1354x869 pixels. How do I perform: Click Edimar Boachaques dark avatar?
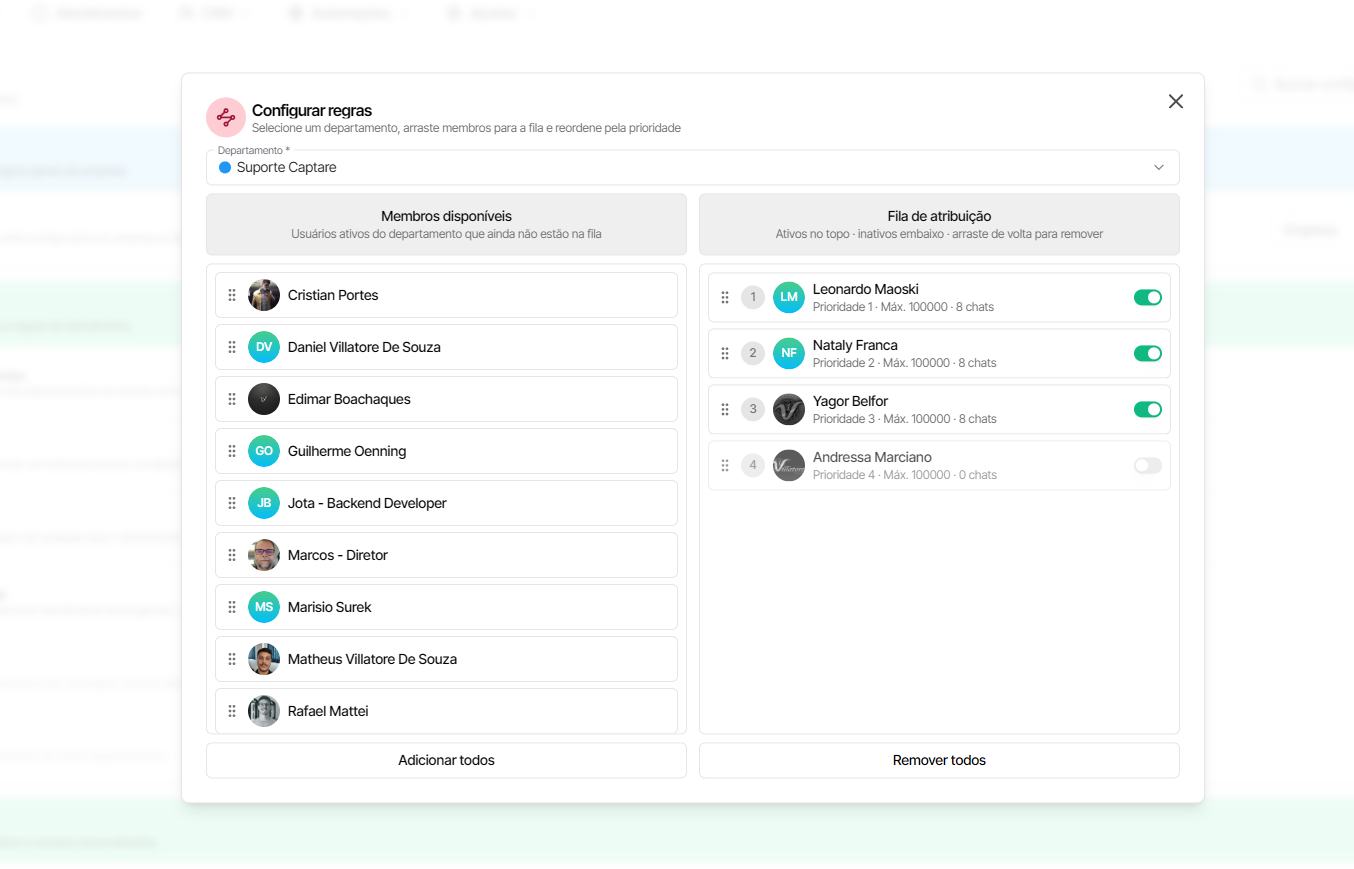tap(264, 399)
